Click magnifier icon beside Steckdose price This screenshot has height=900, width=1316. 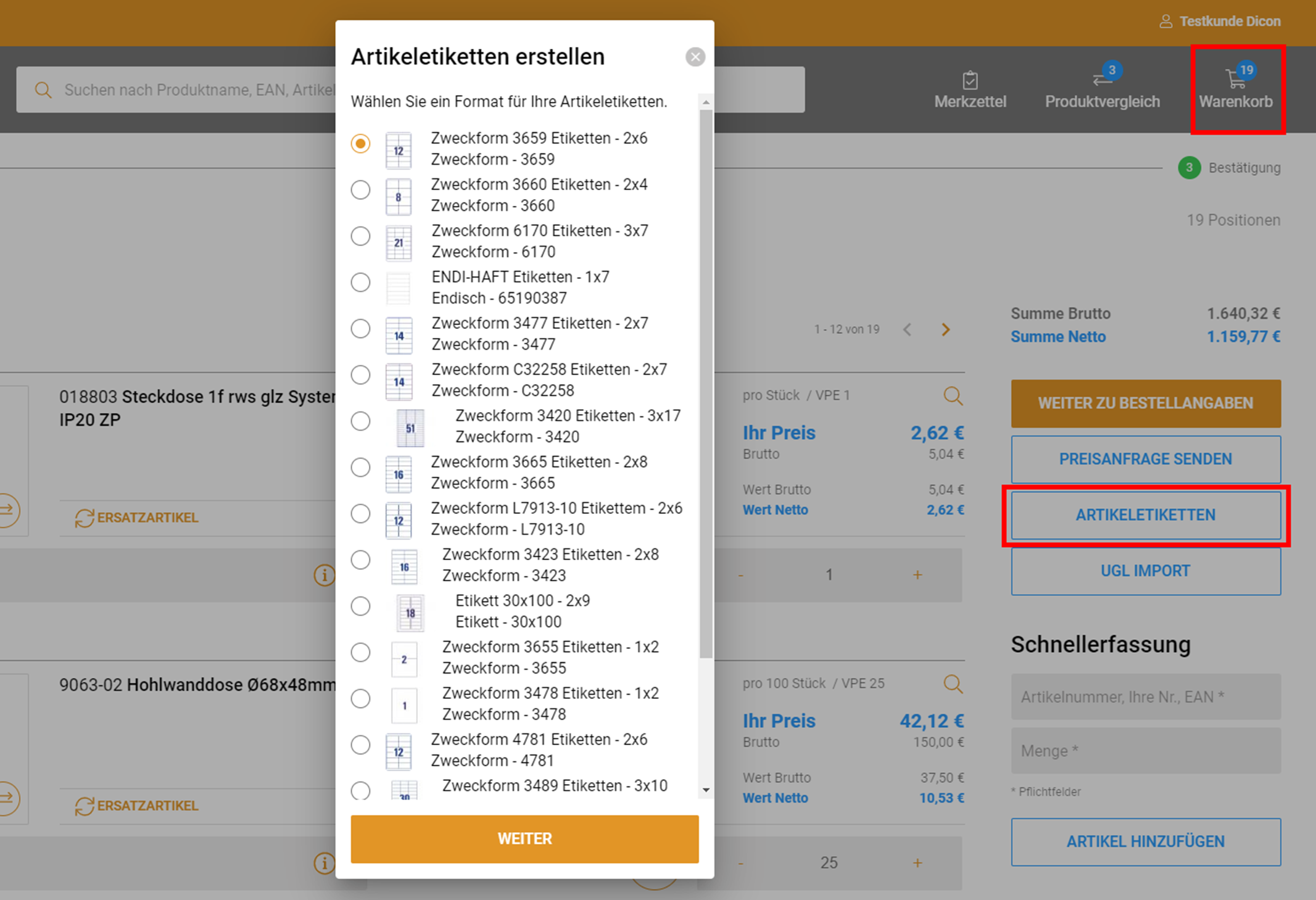pyautogui.click(x=953, y=395)
